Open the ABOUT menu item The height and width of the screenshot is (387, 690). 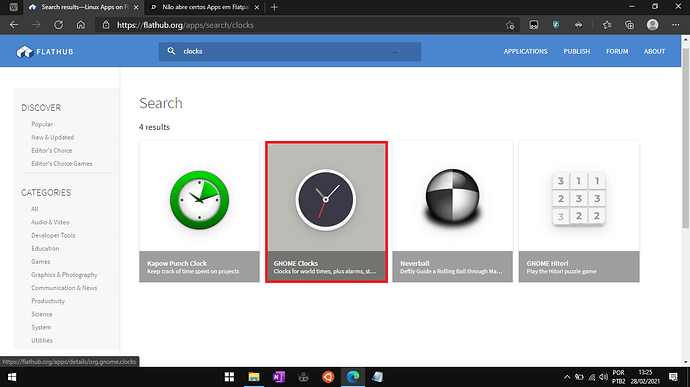tap(654, 52)
